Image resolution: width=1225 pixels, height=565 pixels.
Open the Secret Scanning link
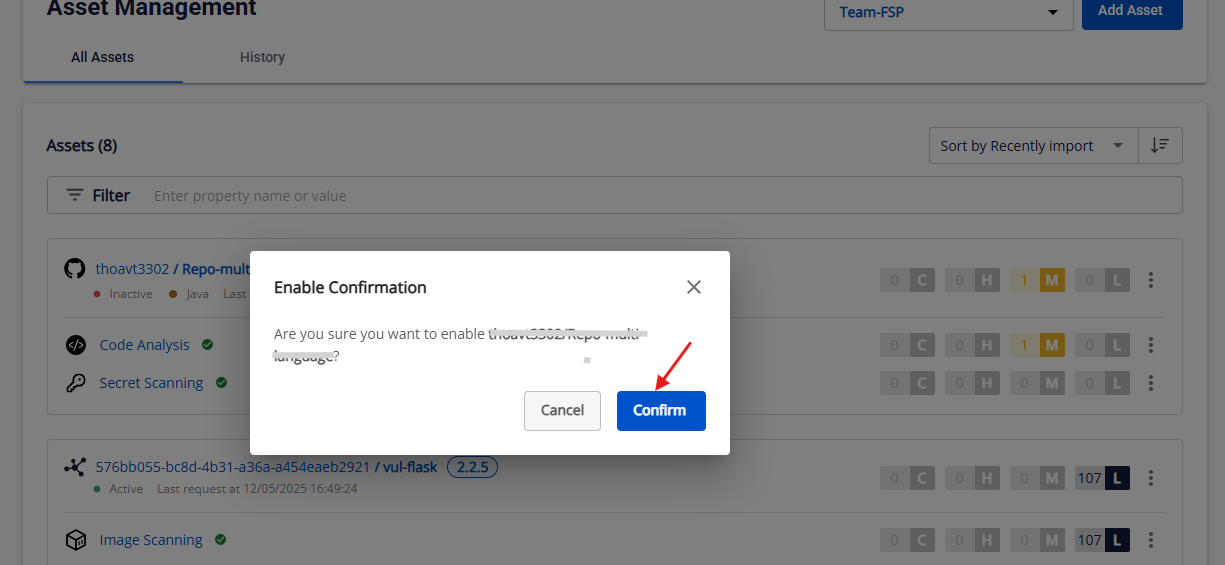pyautogui.click(x=151, y=383)
